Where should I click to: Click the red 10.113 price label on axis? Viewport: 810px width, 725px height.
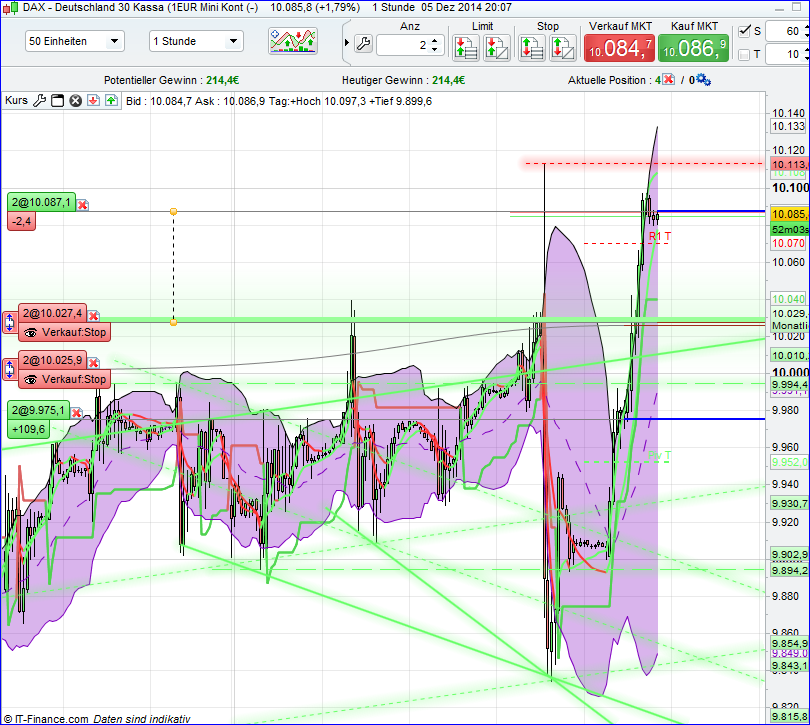[789, 164]
